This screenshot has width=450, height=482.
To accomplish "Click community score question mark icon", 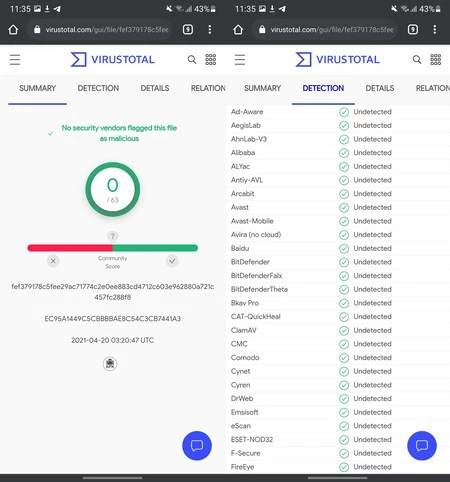I will pos(113,236).
